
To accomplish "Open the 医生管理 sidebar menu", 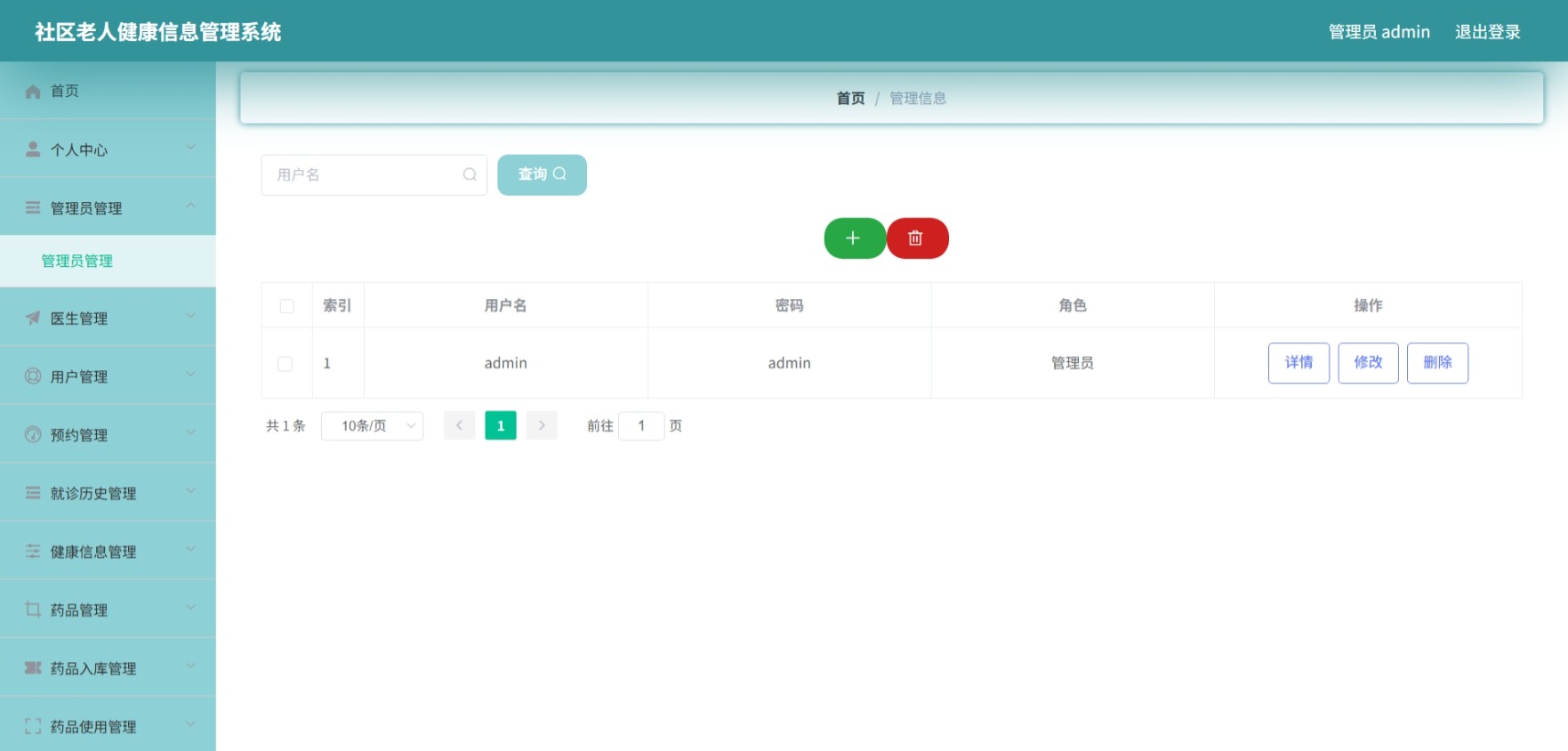I will click(108, 318).
